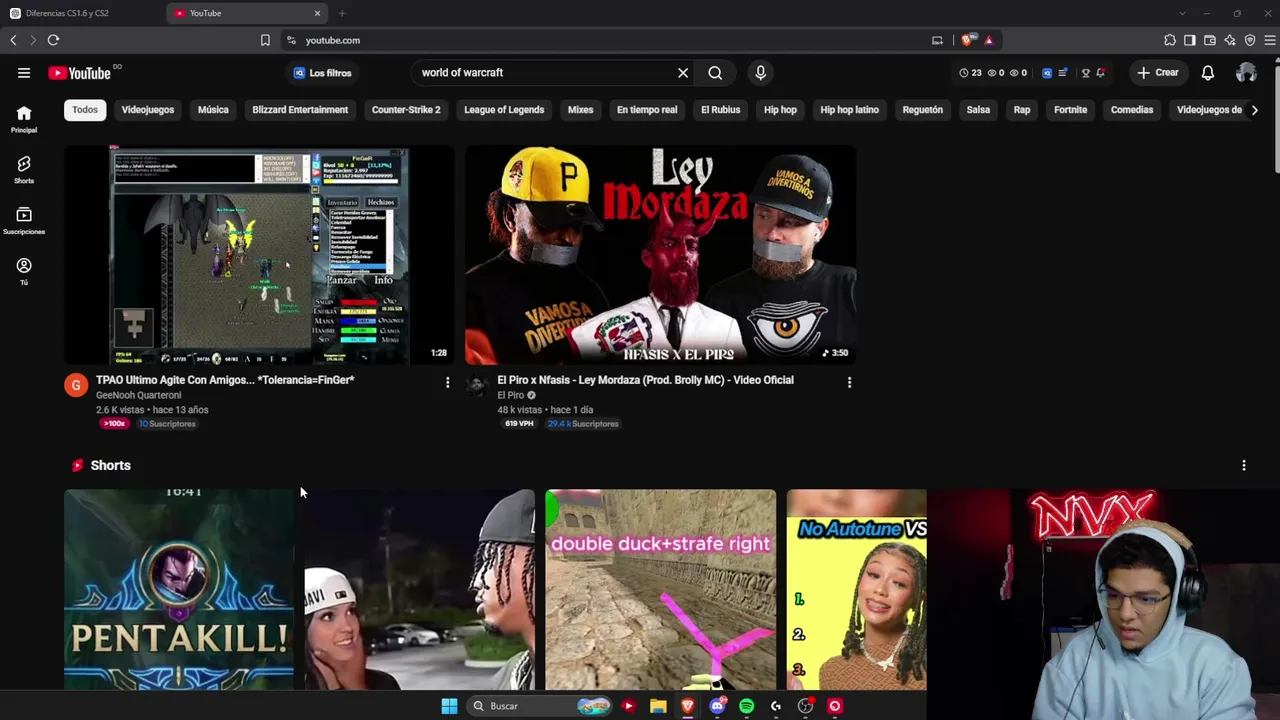The image size is (1280, 720).
Task: Open browser extensions puzzle icon
Action: (1170, 40)
